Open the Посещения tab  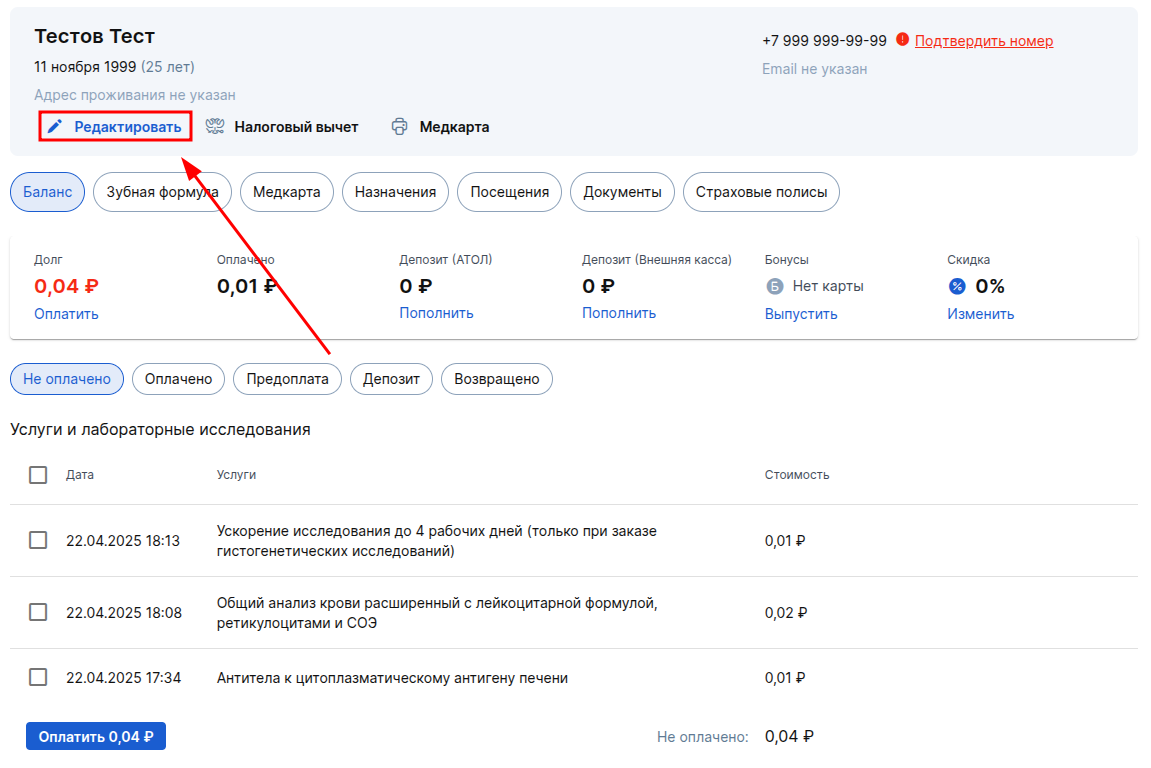(509, 192)
